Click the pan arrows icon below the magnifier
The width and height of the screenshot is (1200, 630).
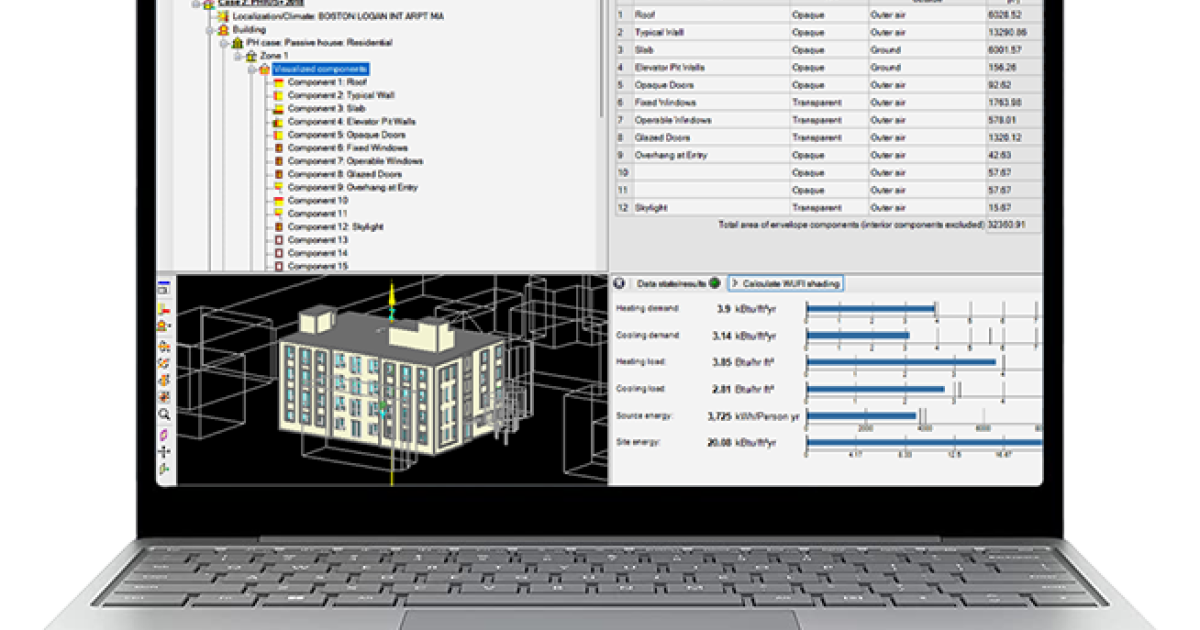[164, 451]
